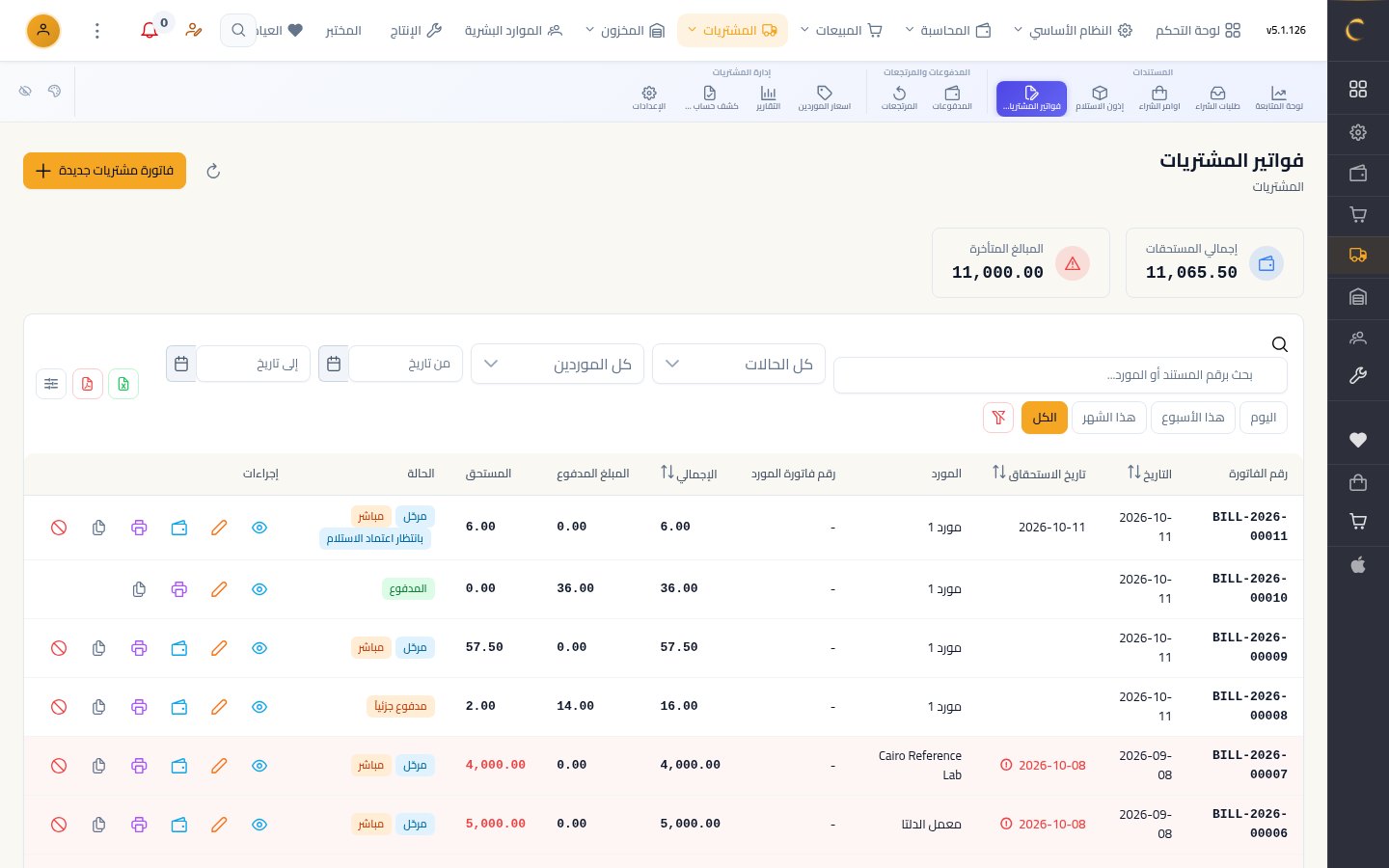Copy invoice BILL-2026-00006
The image size is (1389, 868).
coord(98,825)
